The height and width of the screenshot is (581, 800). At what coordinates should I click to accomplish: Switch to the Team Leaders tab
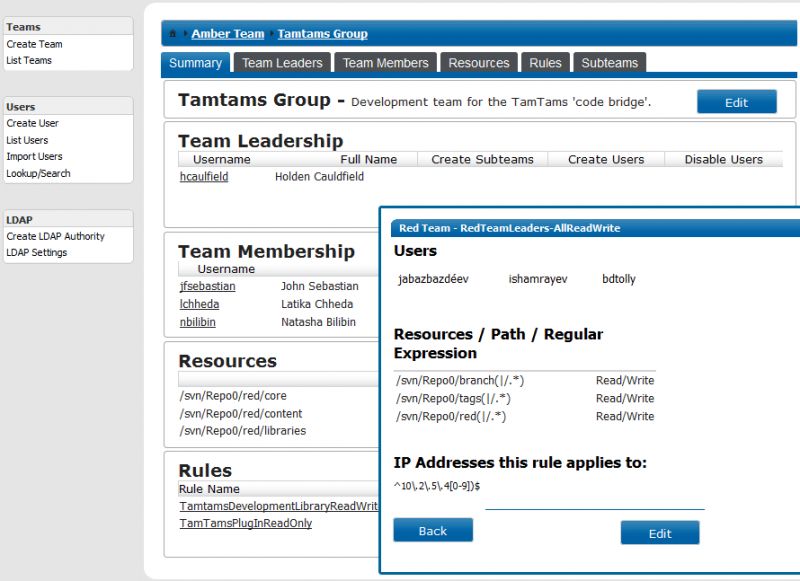[x=282, y=63]
